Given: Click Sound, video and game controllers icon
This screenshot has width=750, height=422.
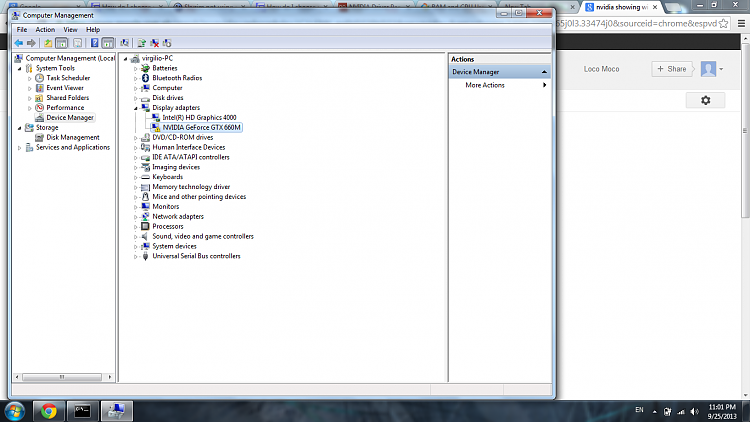Looking at the screenshot, I should coord(145,236).
